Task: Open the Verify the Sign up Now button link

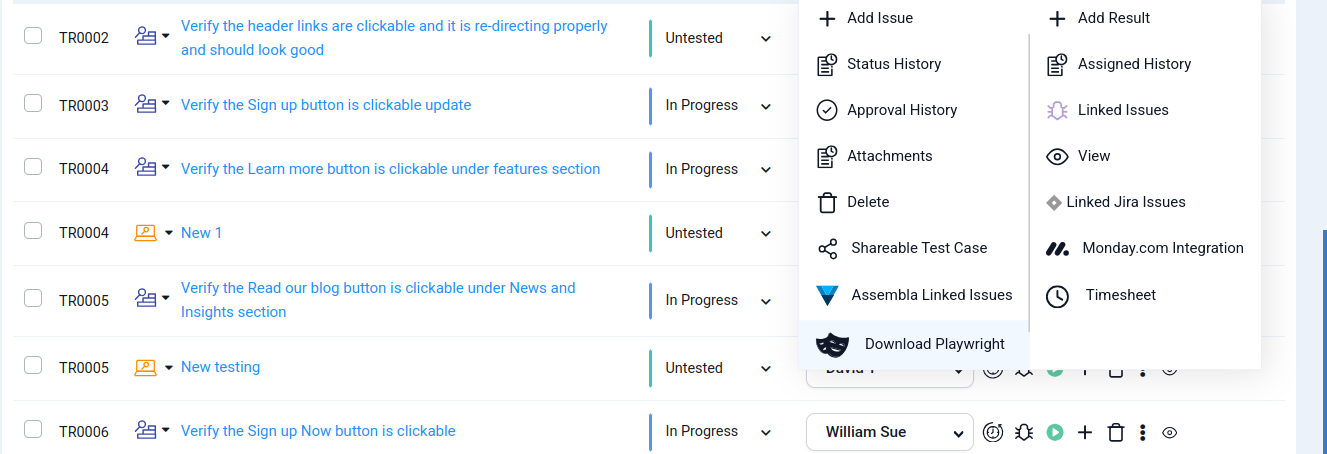Action: [318, 431]
